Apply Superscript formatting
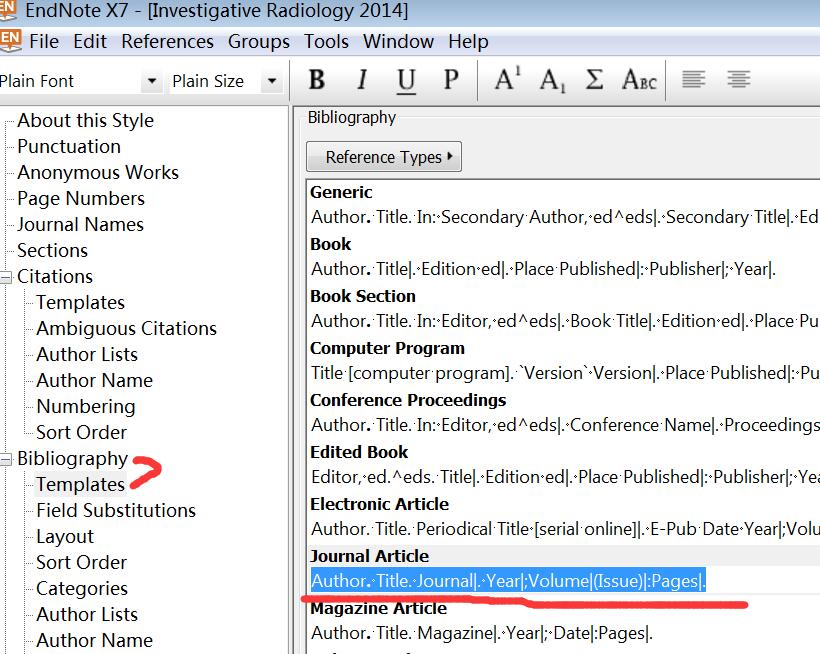This screenshot has width=820, height=654. click(x=507, y=79)
